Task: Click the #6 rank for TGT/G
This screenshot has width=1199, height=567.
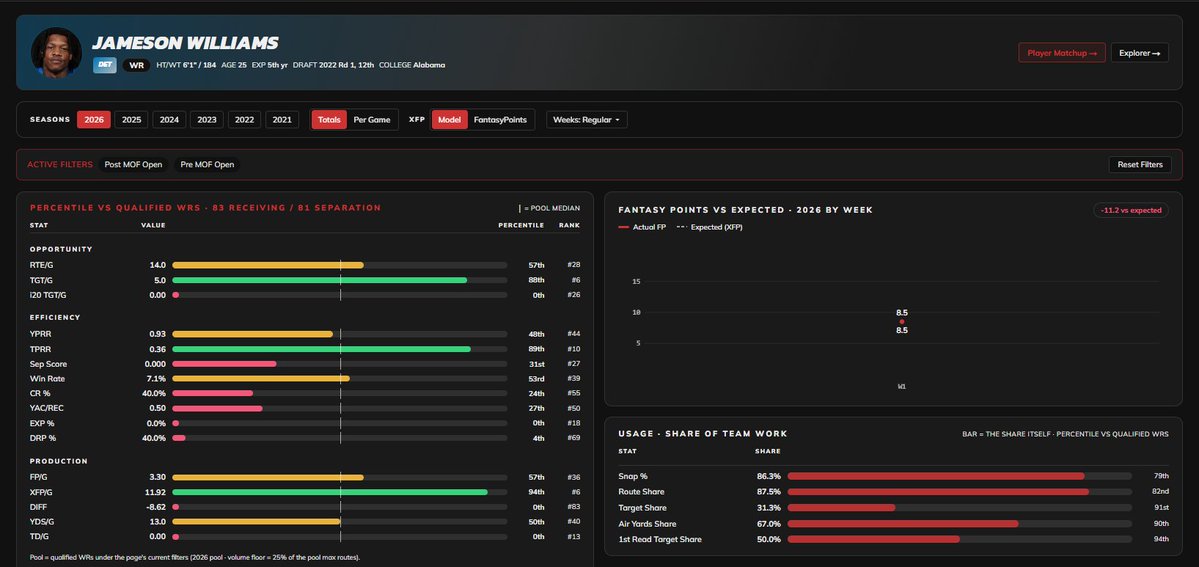Action: tap(574, 280)
